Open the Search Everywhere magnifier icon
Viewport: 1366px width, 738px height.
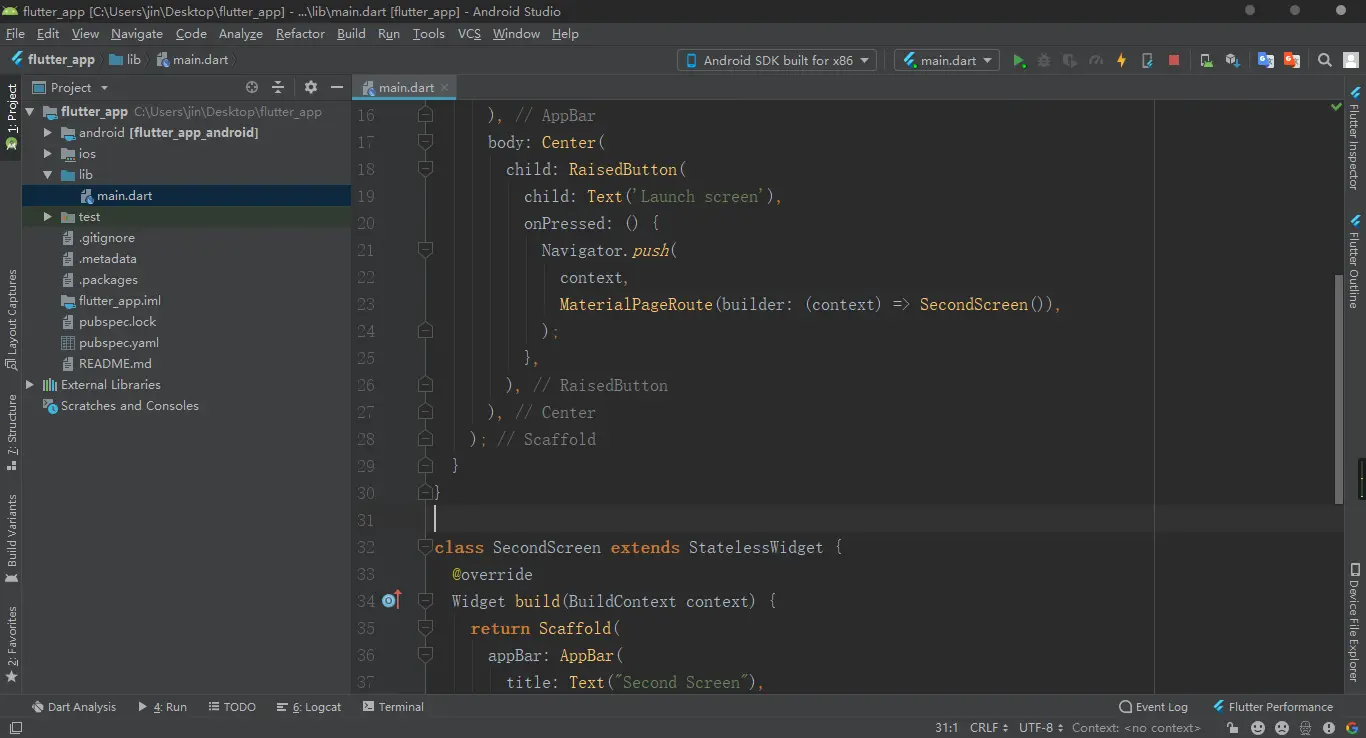coord(1324,61)
